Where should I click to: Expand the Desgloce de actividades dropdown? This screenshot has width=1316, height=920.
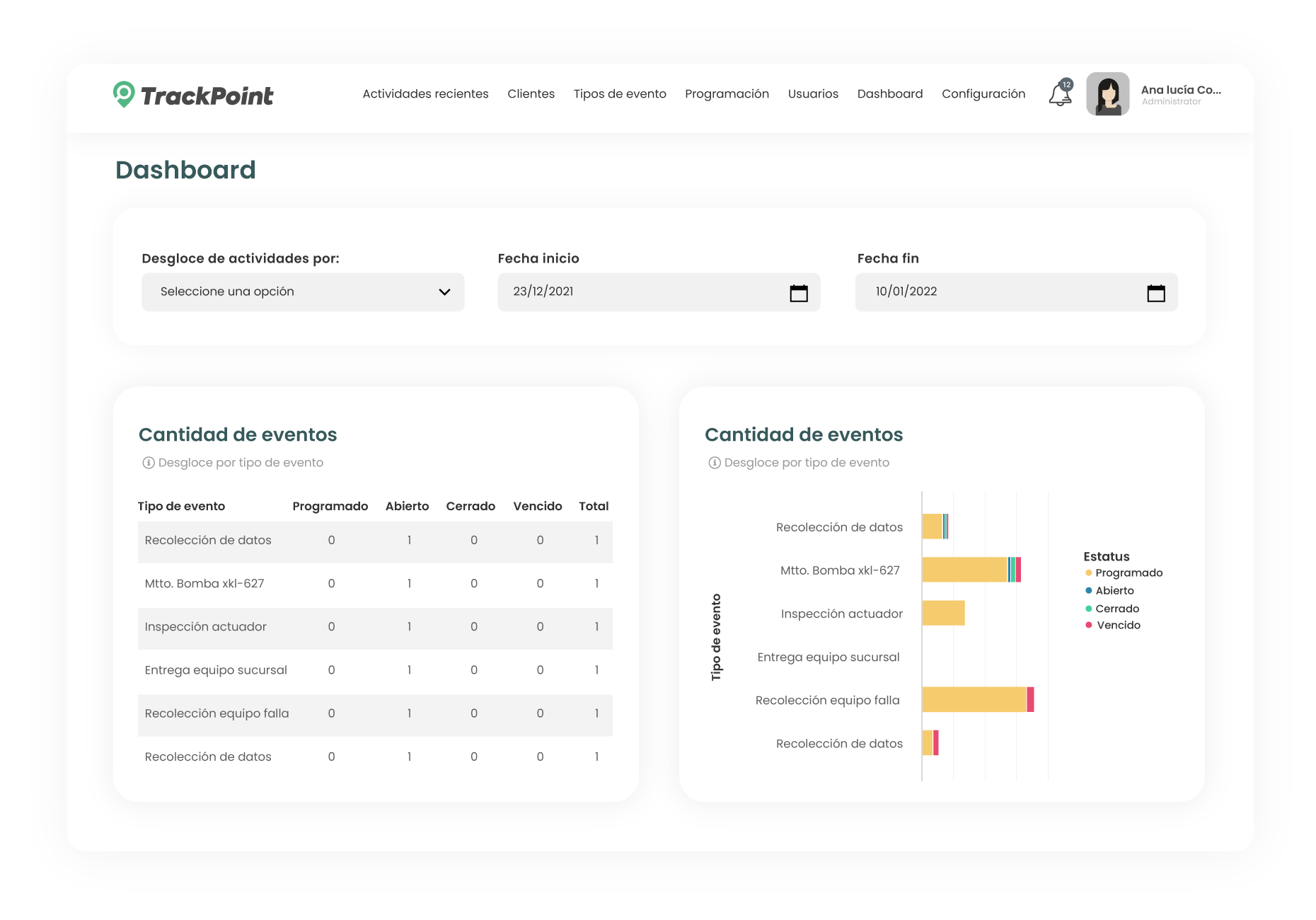point(303,292)
